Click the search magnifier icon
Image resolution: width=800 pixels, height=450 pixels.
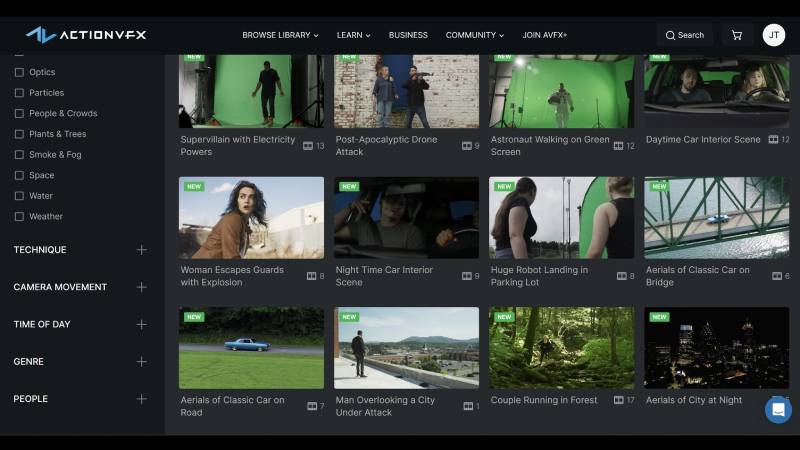670,35
